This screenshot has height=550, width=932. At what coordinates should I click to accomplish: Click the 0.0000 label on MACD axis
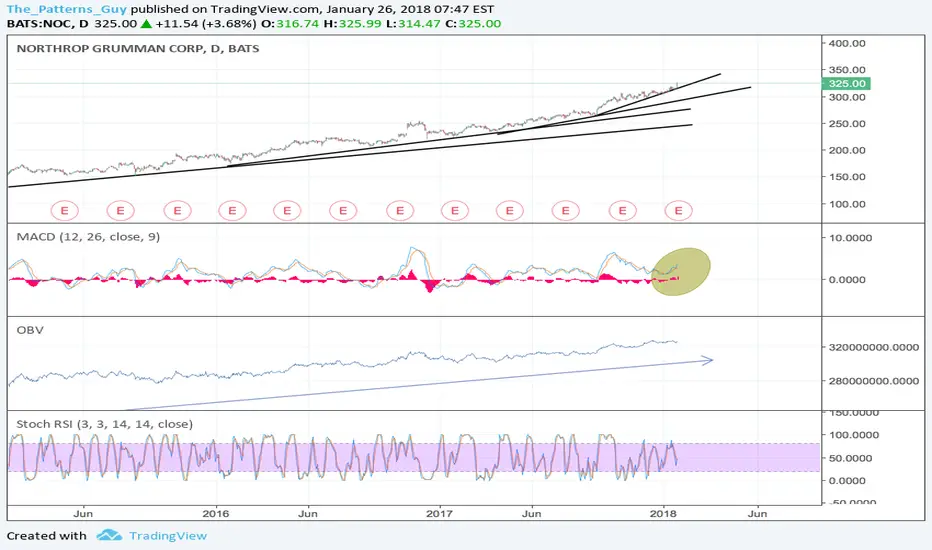847,279
